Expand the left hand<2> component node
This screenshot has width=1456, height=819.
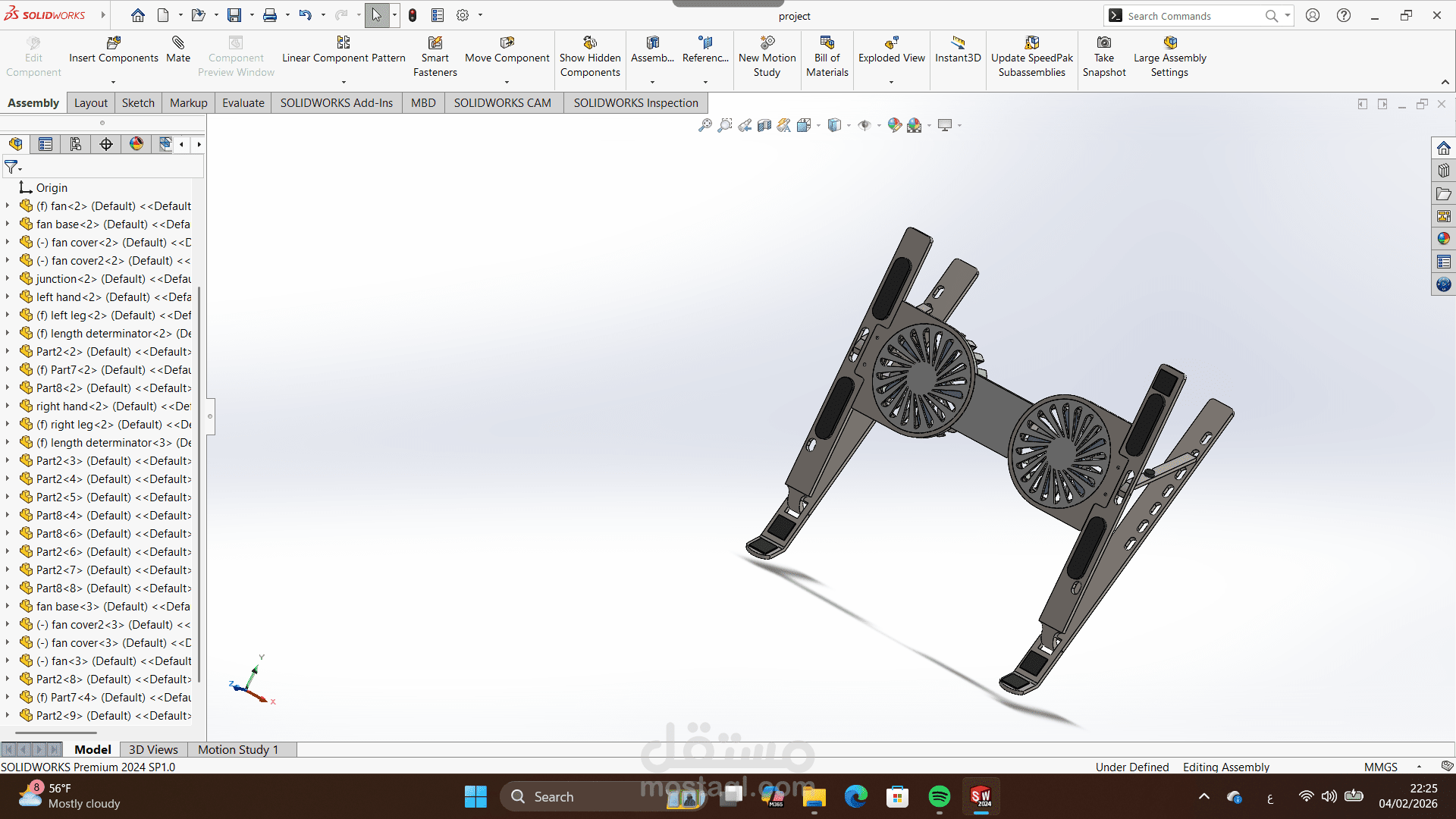(8, 297)
